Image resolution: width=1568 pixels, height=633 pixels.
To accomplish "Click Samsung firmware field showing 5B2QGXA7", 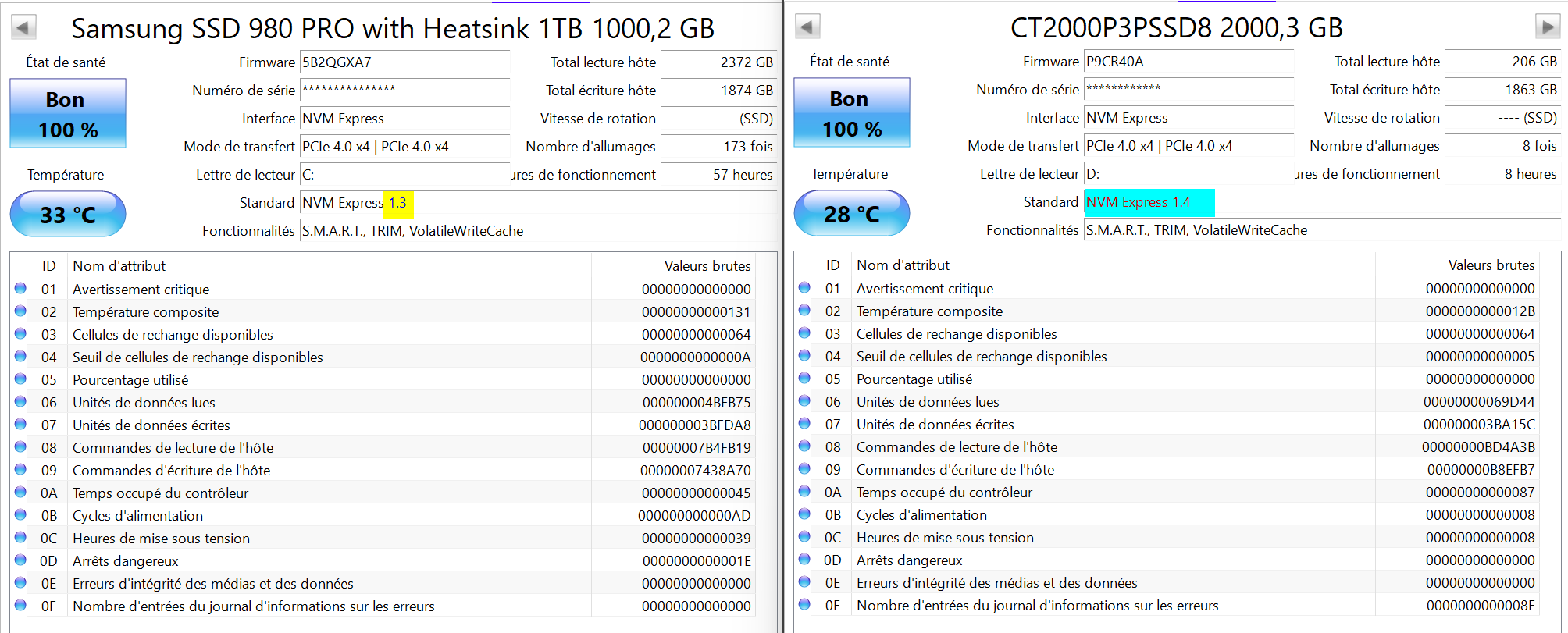I will [x=404, y=62].
